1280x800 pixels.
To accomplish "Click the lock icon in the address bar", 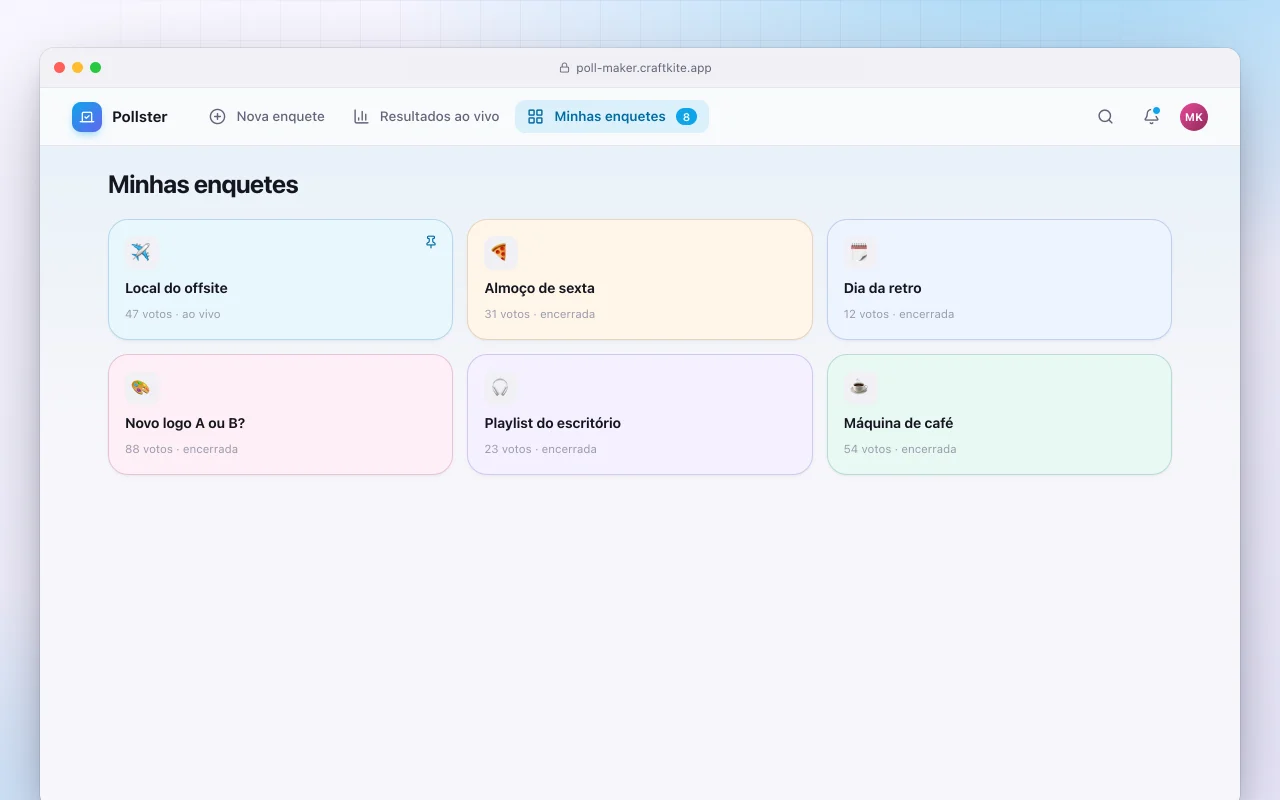I will tap(564, 68).
